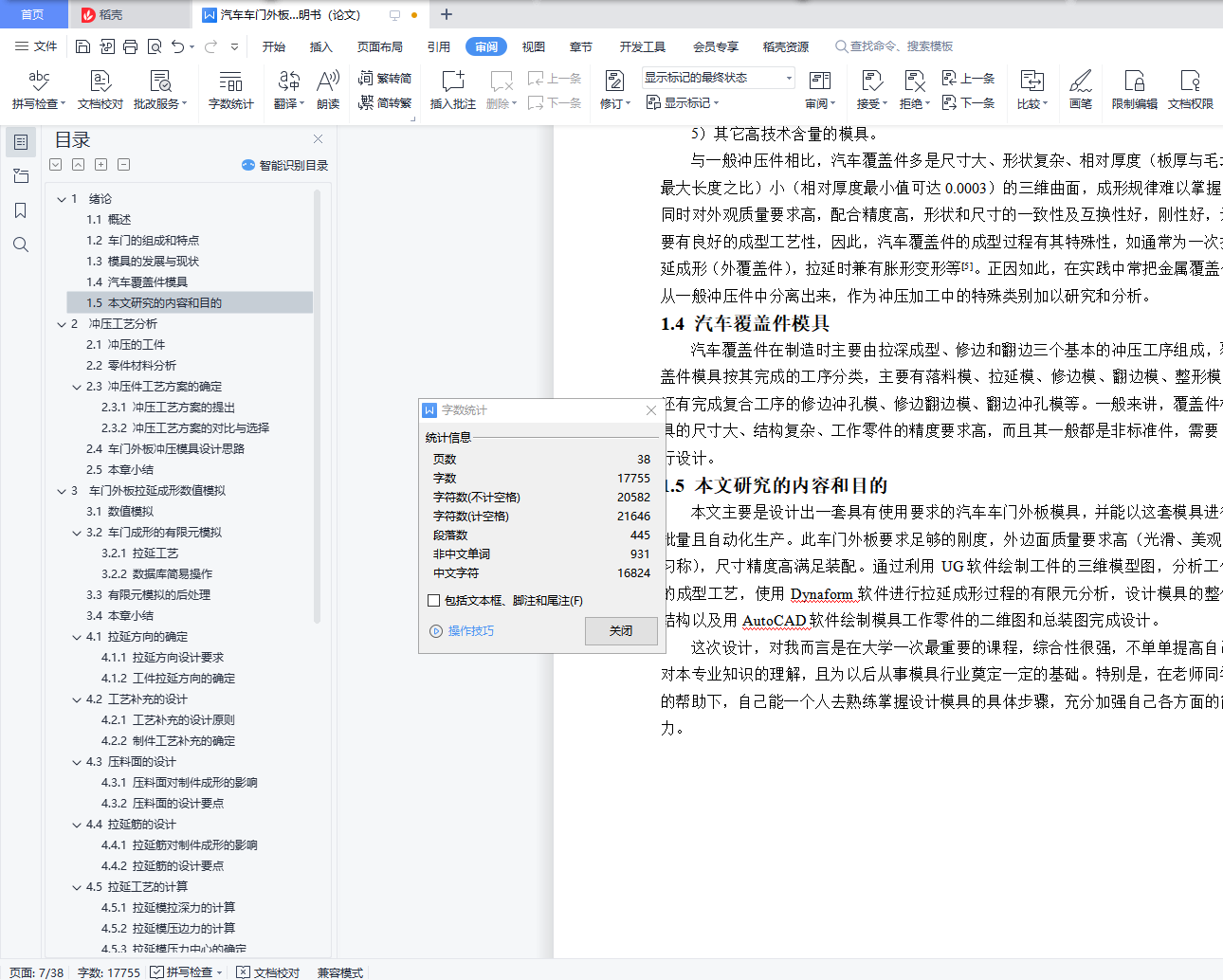Open the 比较 compare documents tool

click(1032, 90)
